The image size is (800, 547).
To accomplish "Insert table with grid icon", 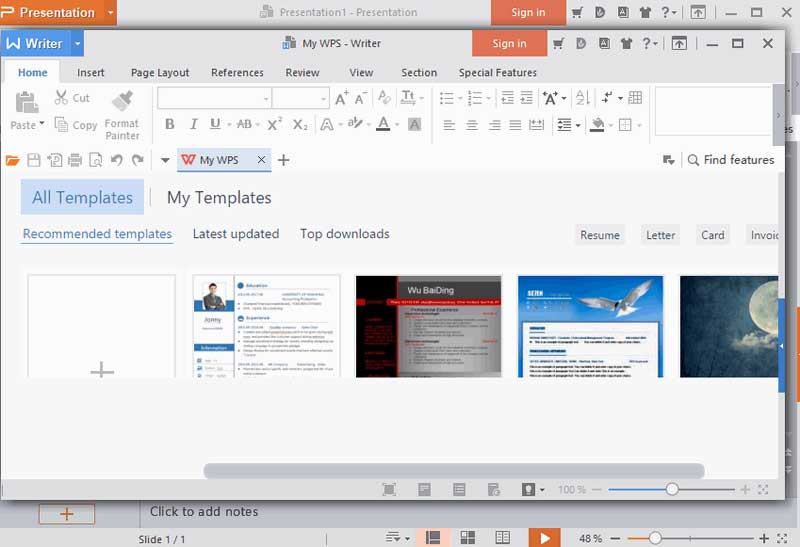I will 635,97.
